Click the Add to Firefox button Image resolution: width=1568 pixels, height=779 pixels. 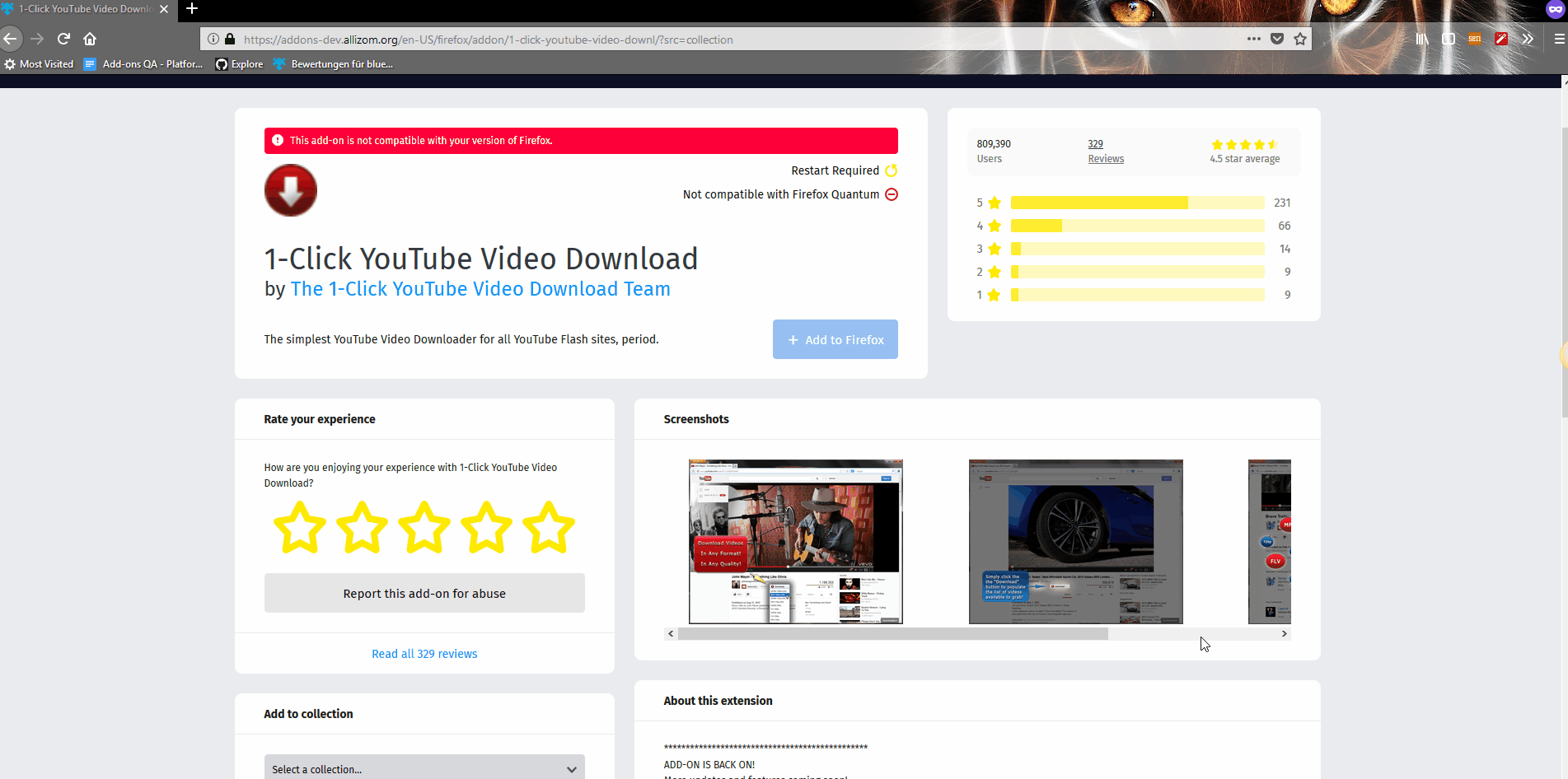pos(835,339)
